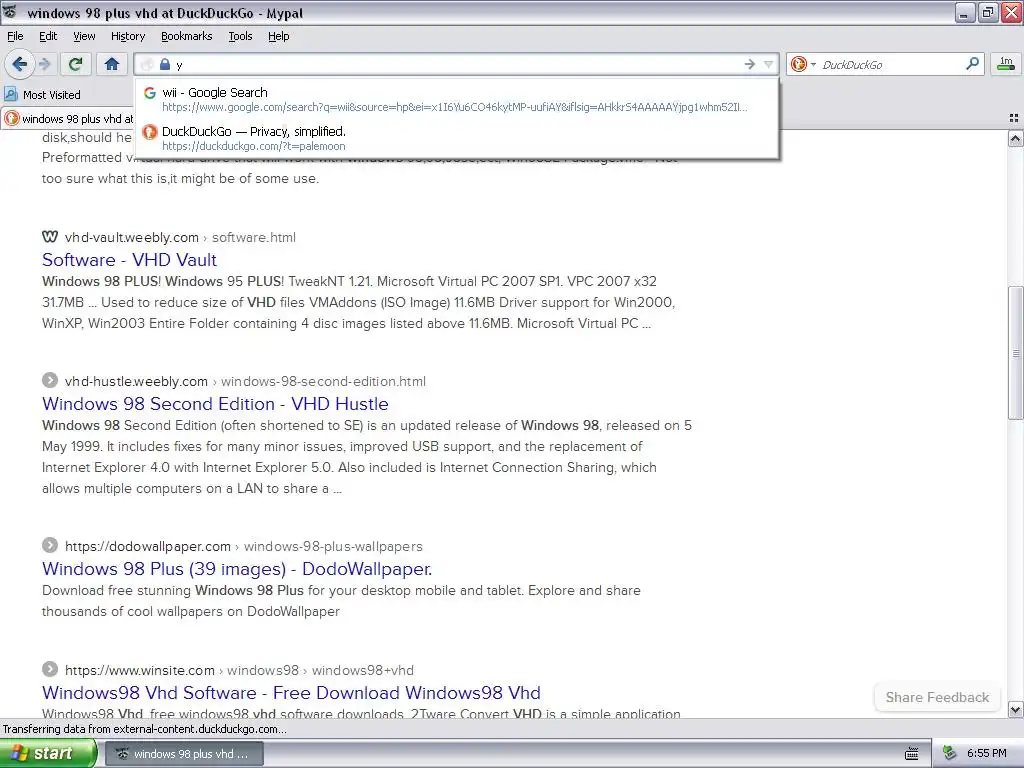The width and height of the screenshot is (1024, 768).
Task: Click the DuckDuckGo favicon in suggestion list
Action: pos(150,132)
